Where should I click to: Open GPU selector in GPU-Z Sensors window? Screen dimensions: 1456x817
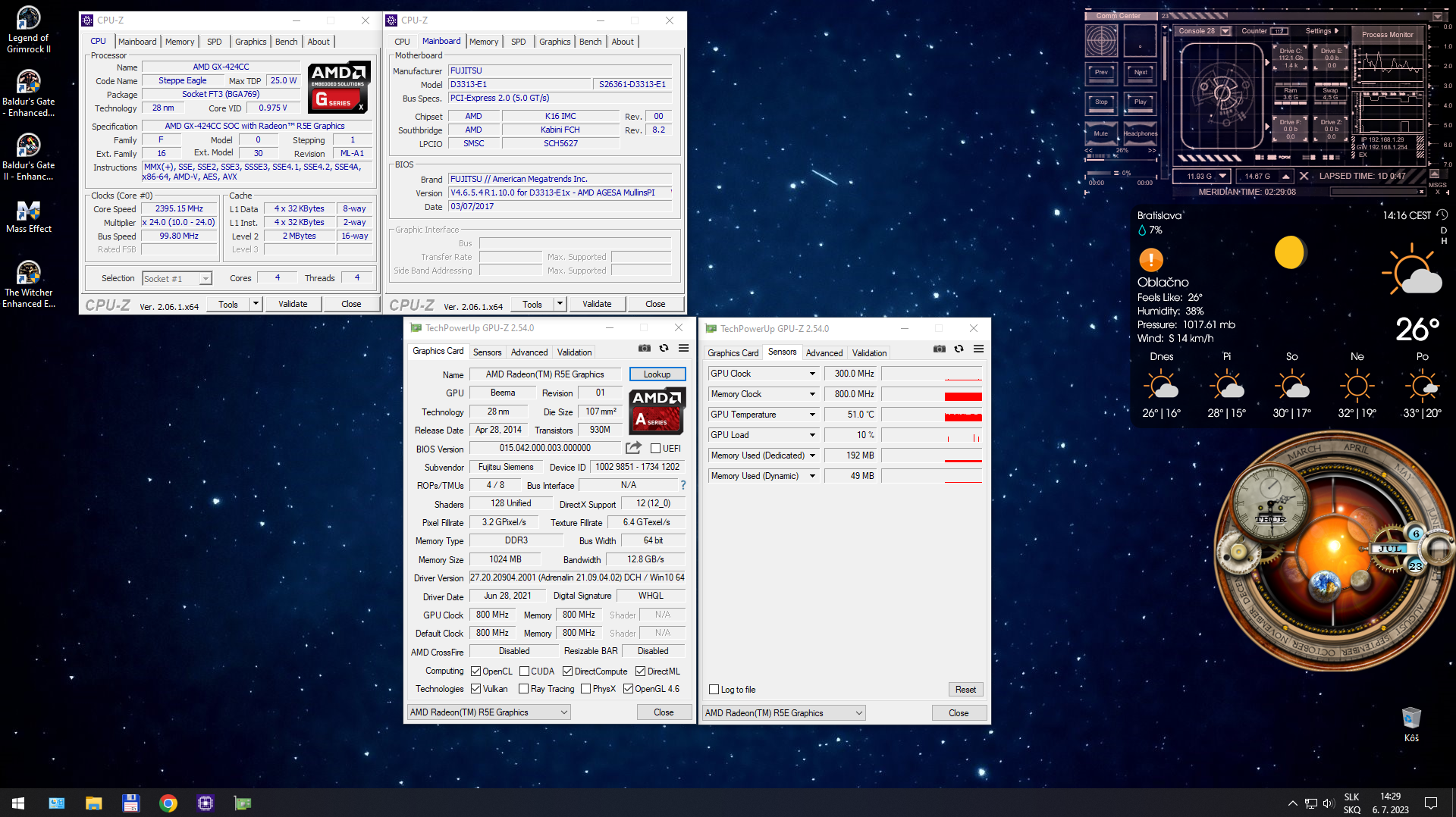[784, 713]
